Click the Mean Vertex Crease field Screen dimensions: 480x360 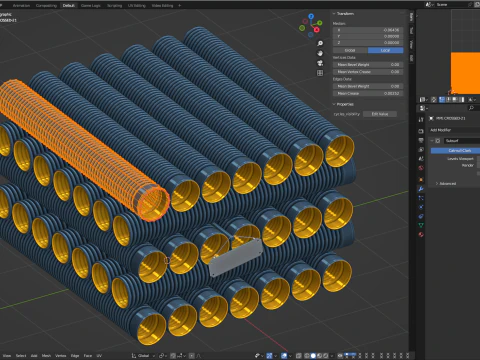click(368, 72)
